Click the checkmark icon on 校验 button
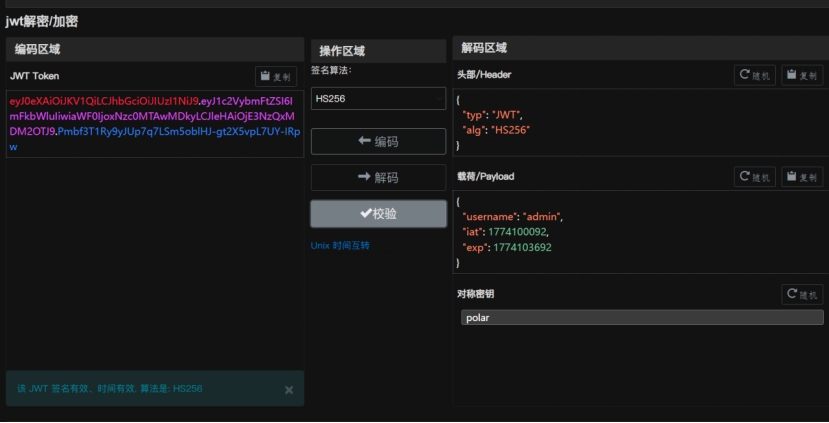The height and width of the screenshot is (423, 829). tap(366, 213)
